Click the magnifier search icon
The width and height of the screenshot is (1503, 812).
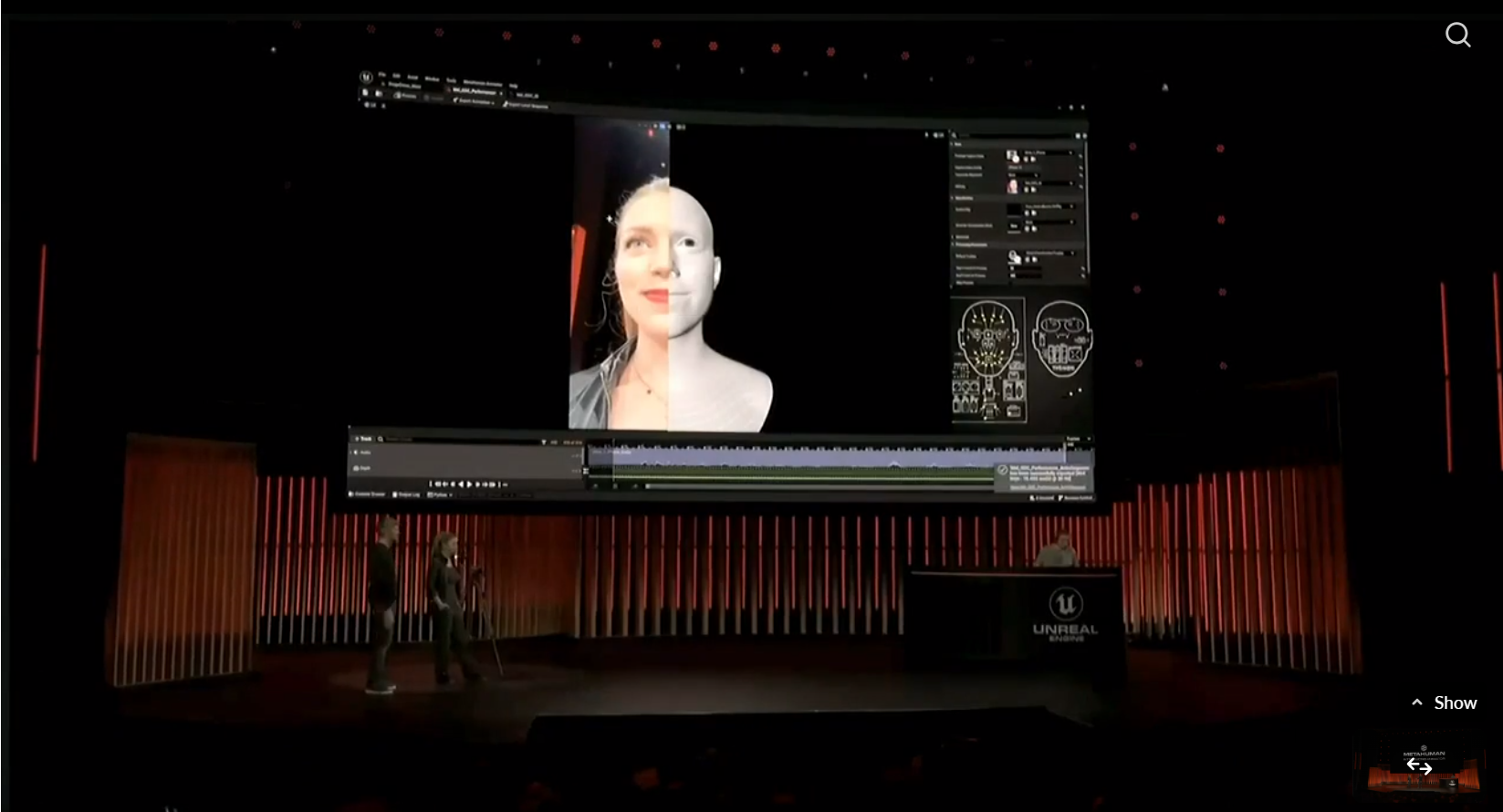(x=1457, y=35)
